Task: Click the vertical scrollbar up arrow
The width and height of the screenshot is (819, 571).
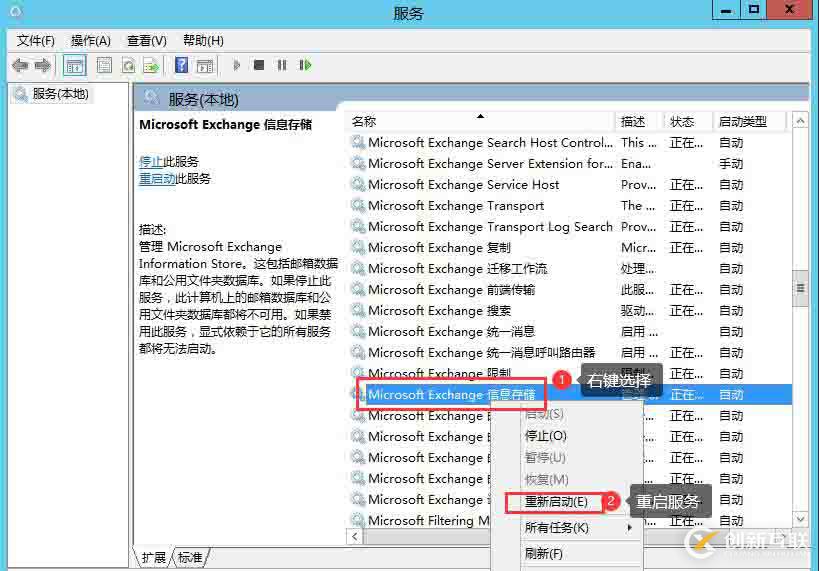Action: click(x=800, y=121)
